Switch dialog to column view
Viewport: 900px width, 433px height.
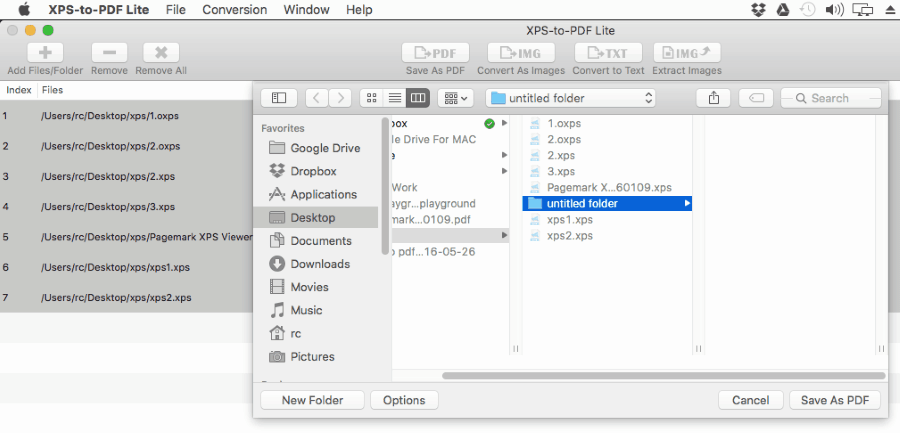418,98
